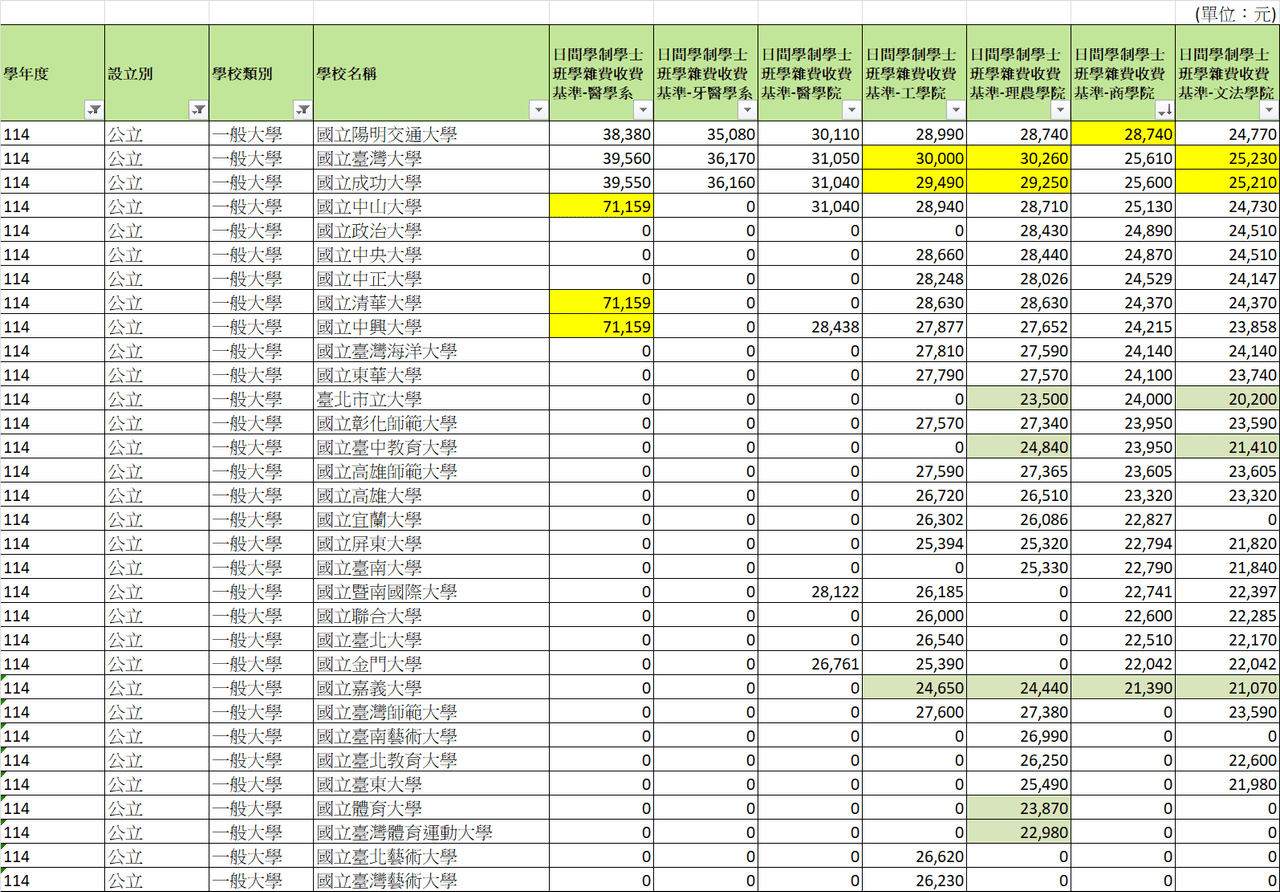
Task: Select the 28,438 cell
Action: click(810, 326)
